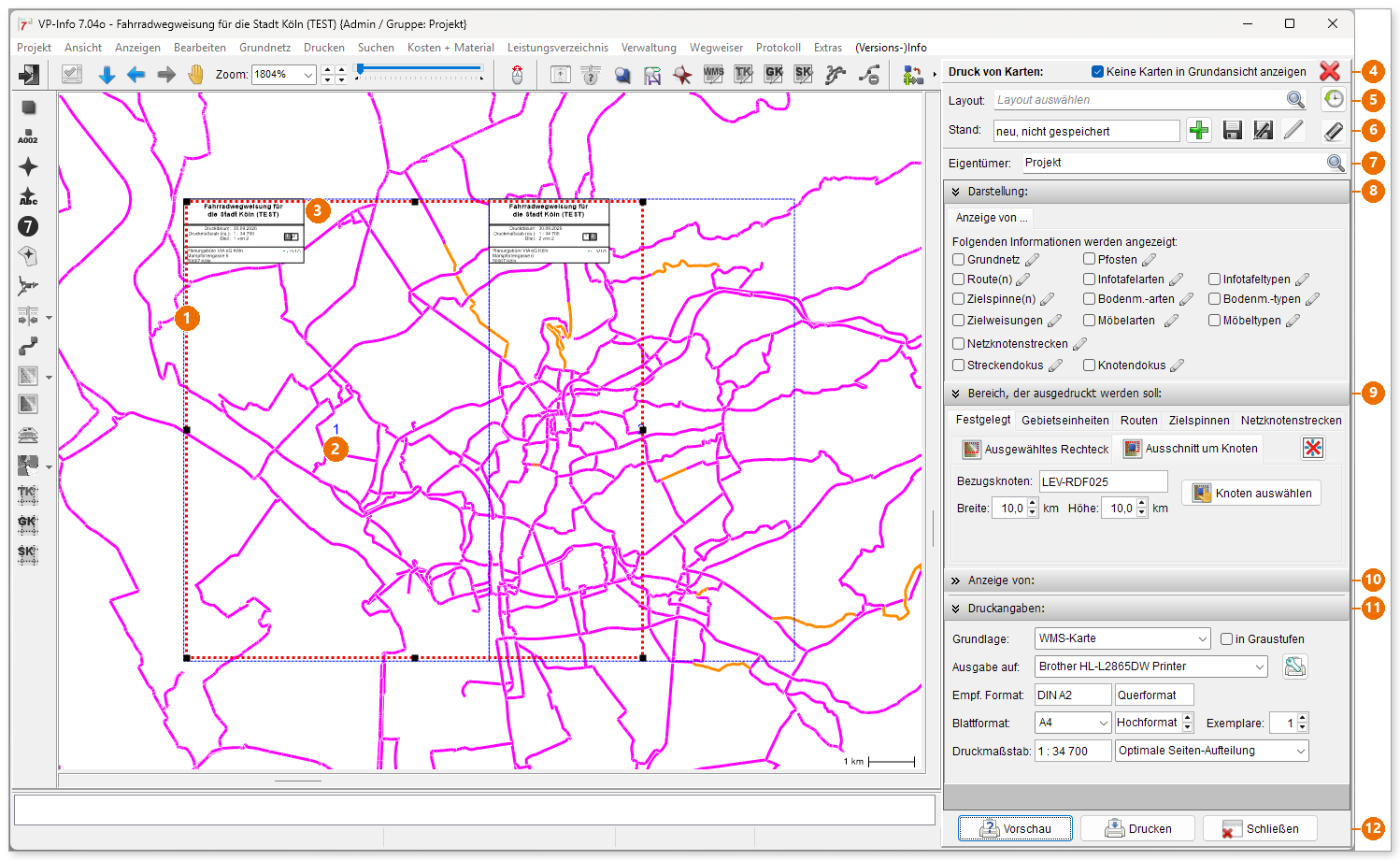
Task: Click the clock history icon beside Layout
Action: [1334, 99]
